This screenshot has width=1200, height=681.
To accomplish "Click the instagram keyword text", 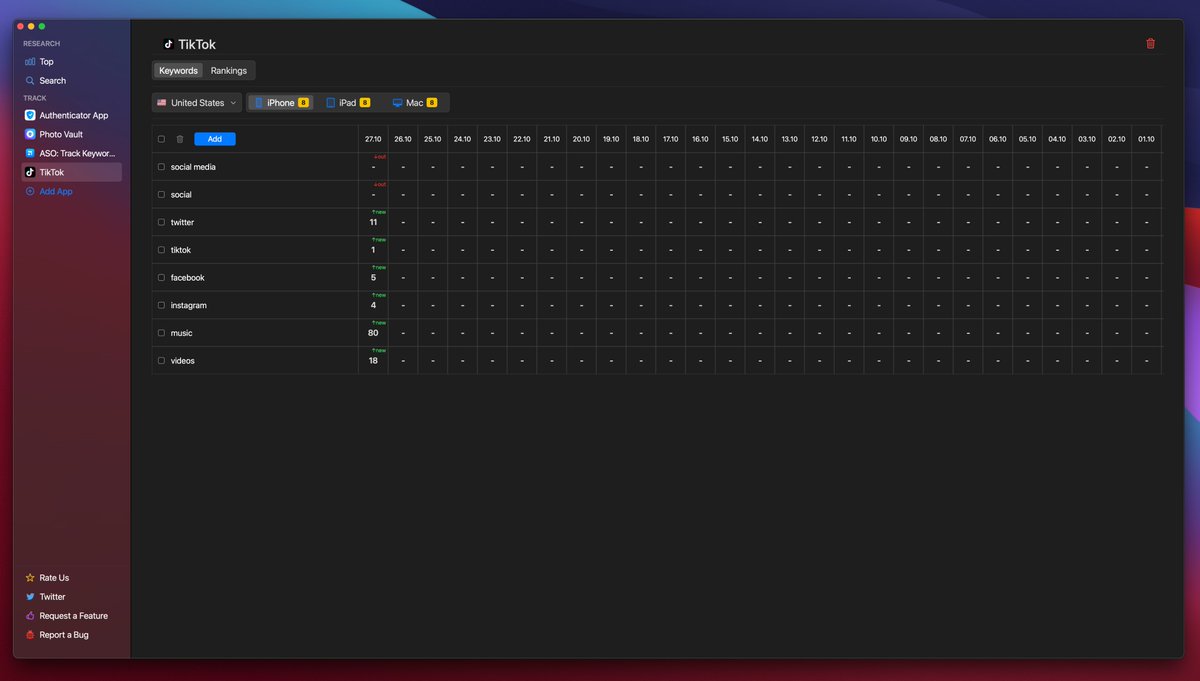I will pos(189,305).
